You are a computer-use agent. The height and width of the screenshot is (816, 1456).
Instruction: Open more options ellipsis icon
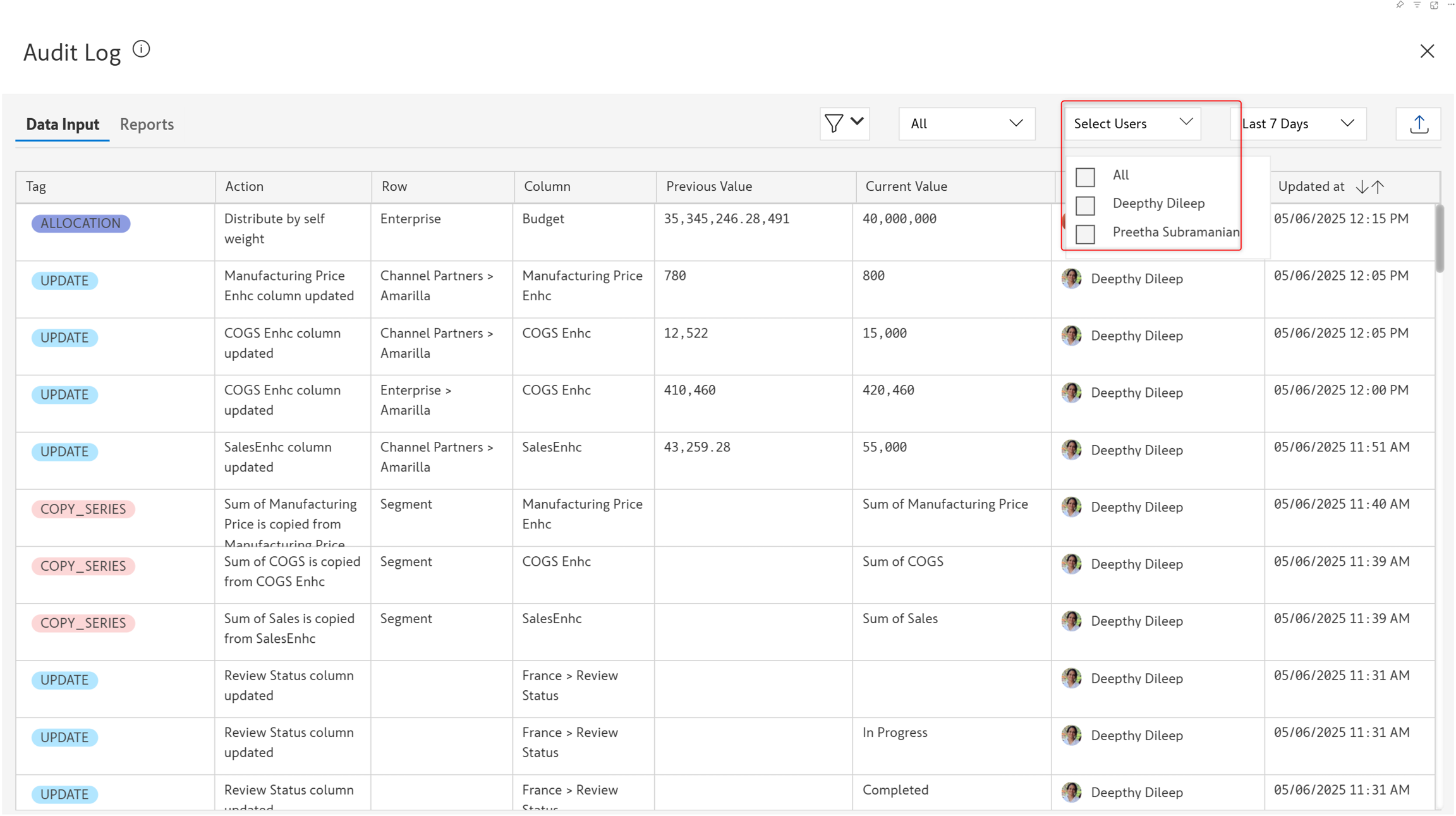(x=1451, y=5)
